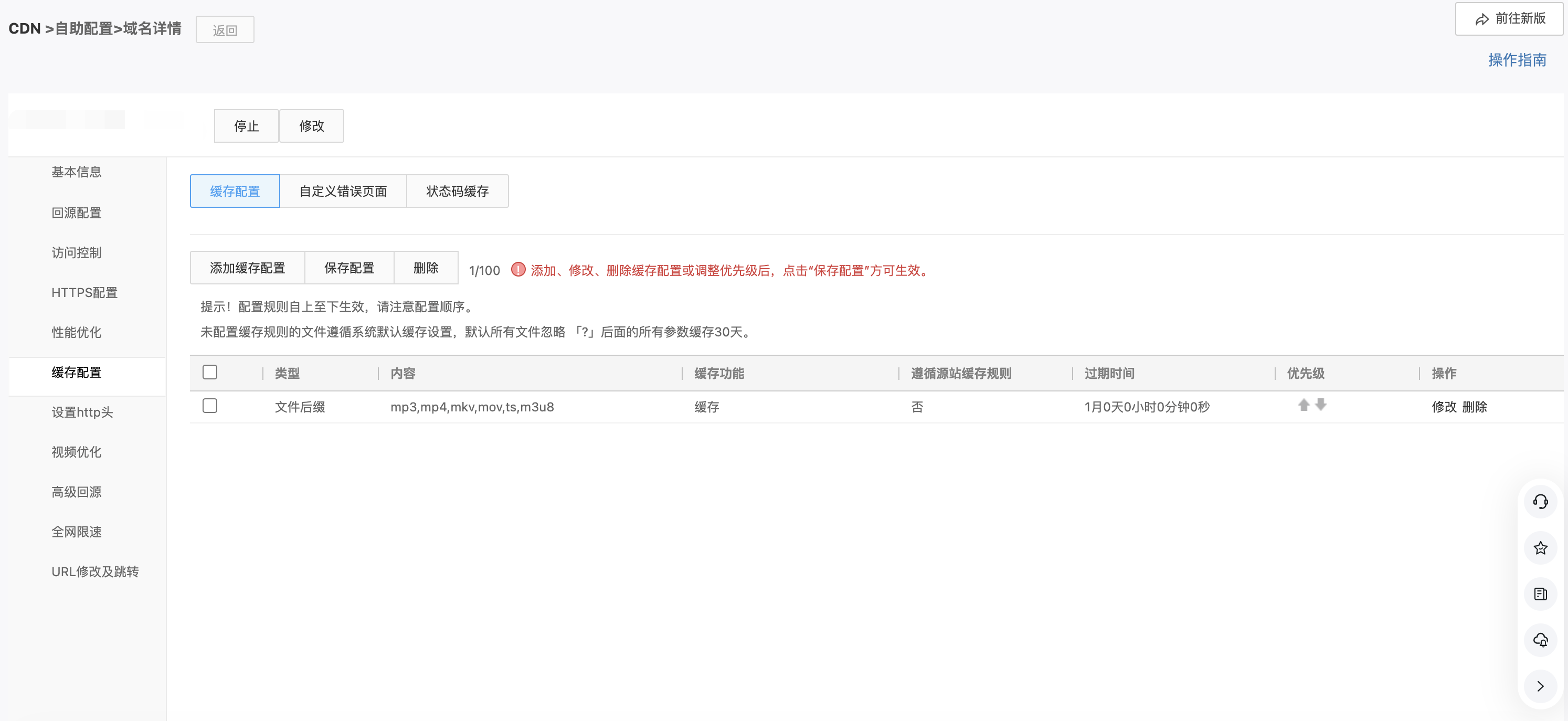
Task: Open 回源配置 in the left menu
Action: coord(77,213)
